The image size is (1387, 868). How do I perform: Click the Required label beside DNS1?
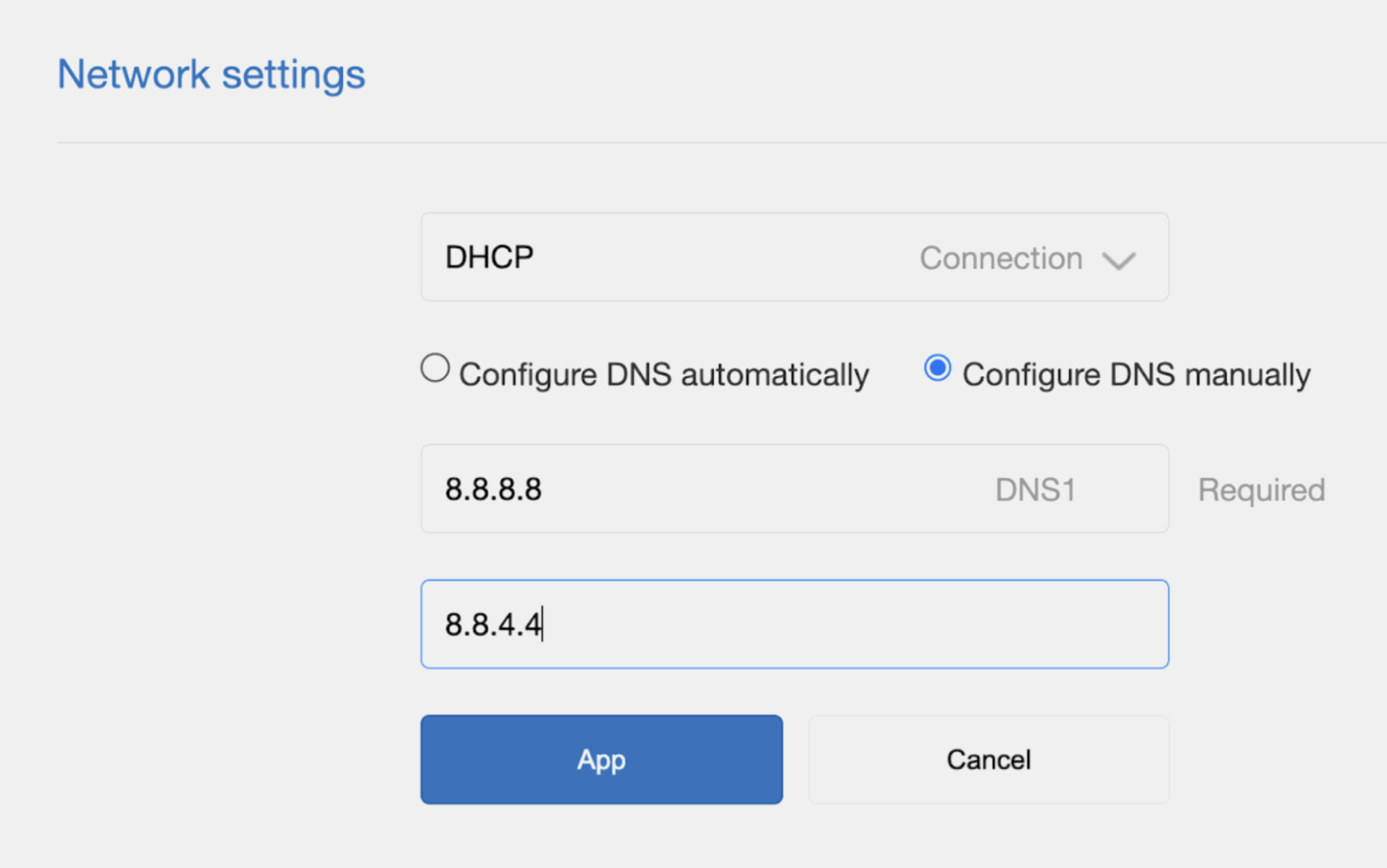1261,490
